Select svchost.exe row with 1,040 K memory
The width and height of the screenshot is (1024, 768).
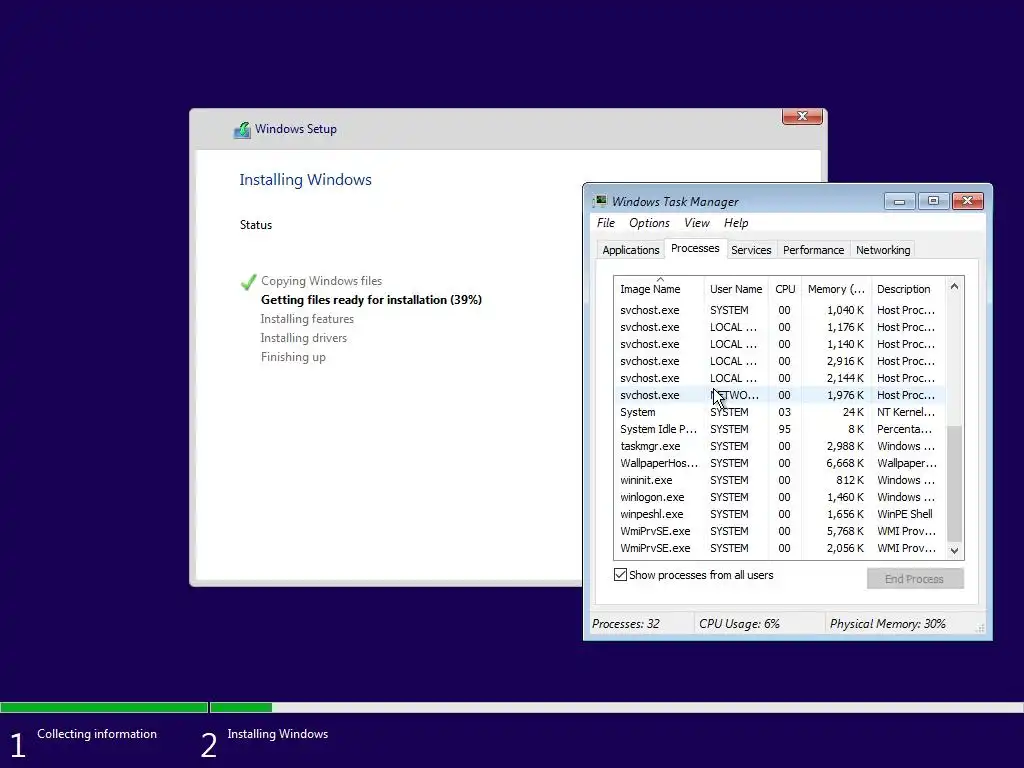click(x=780, y=310)
